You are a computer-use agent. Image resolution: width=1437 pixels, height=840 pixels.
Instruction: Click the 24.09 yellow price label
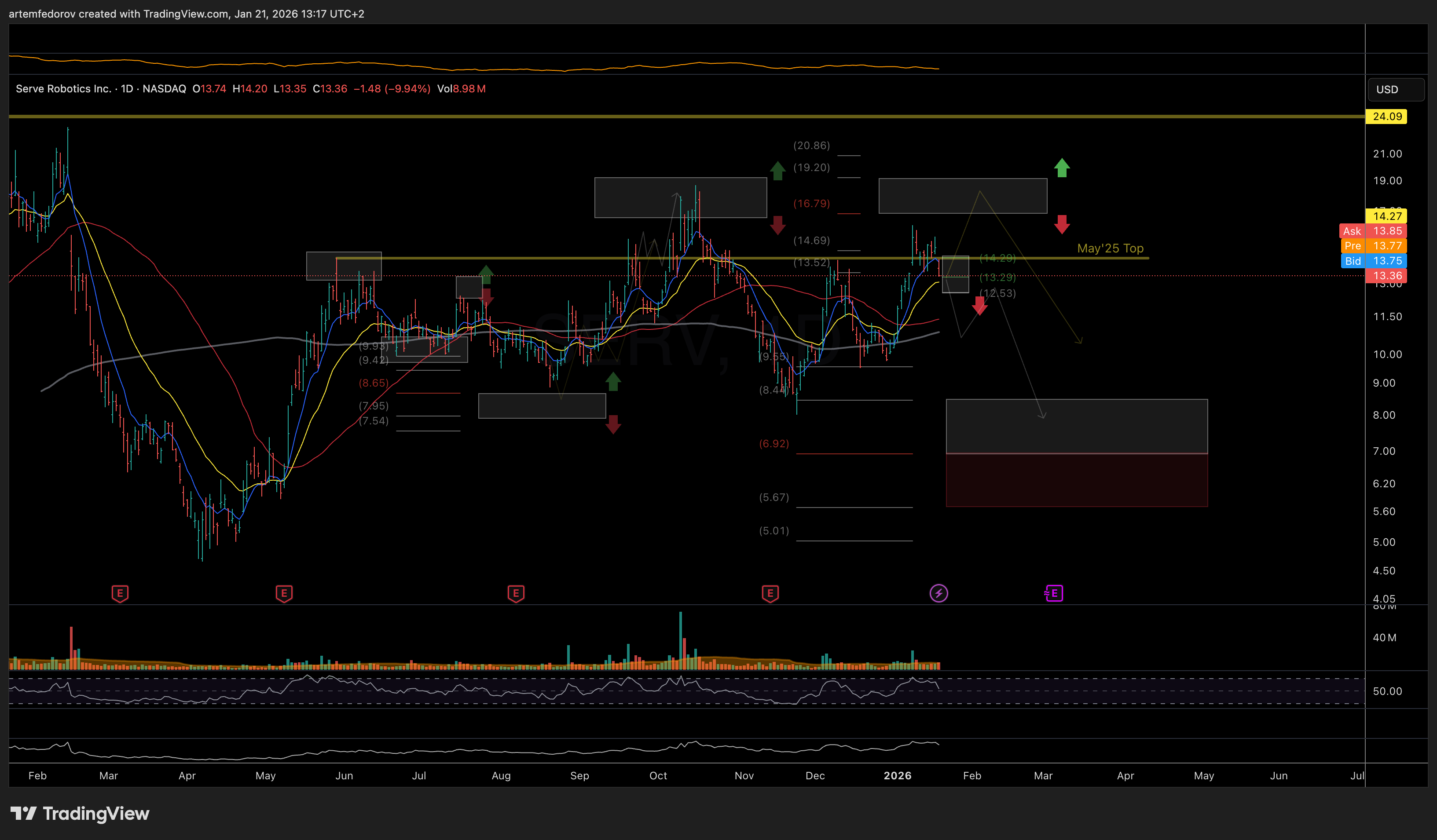pos(1386,116)
